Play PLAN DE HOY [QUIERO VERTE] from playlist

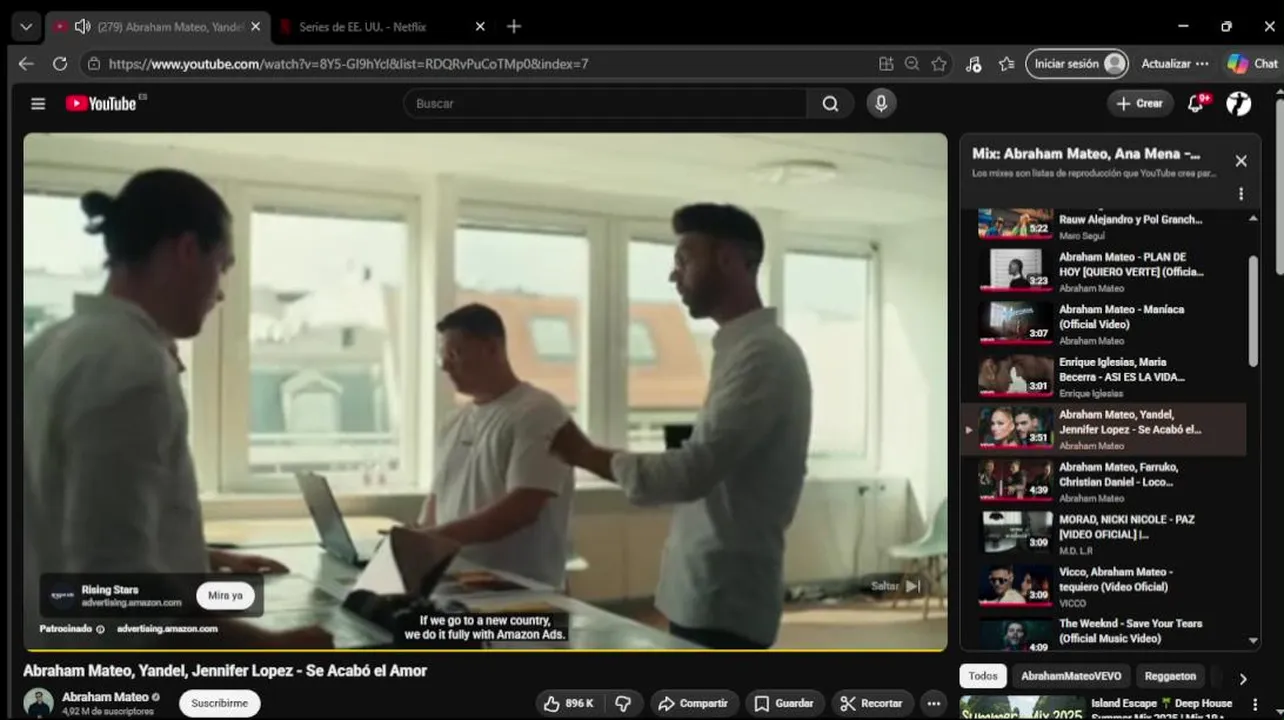pos(1105,272)
